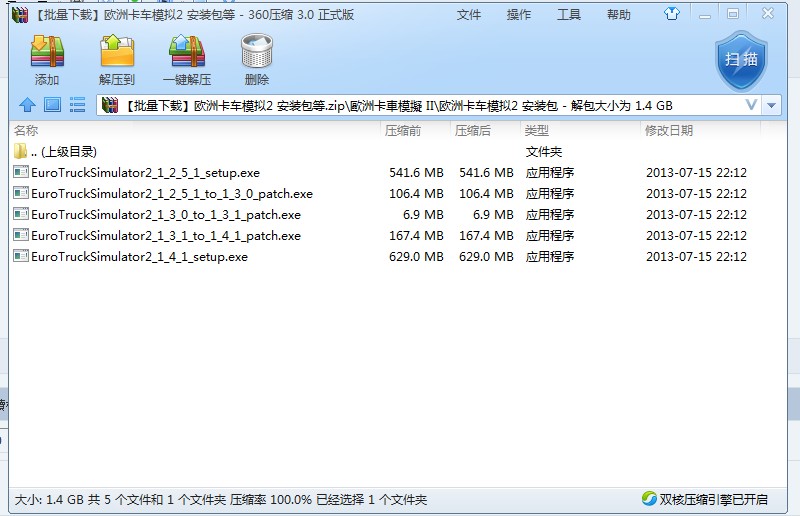
Task: Sort by 名称 column header
Action: 26,131
